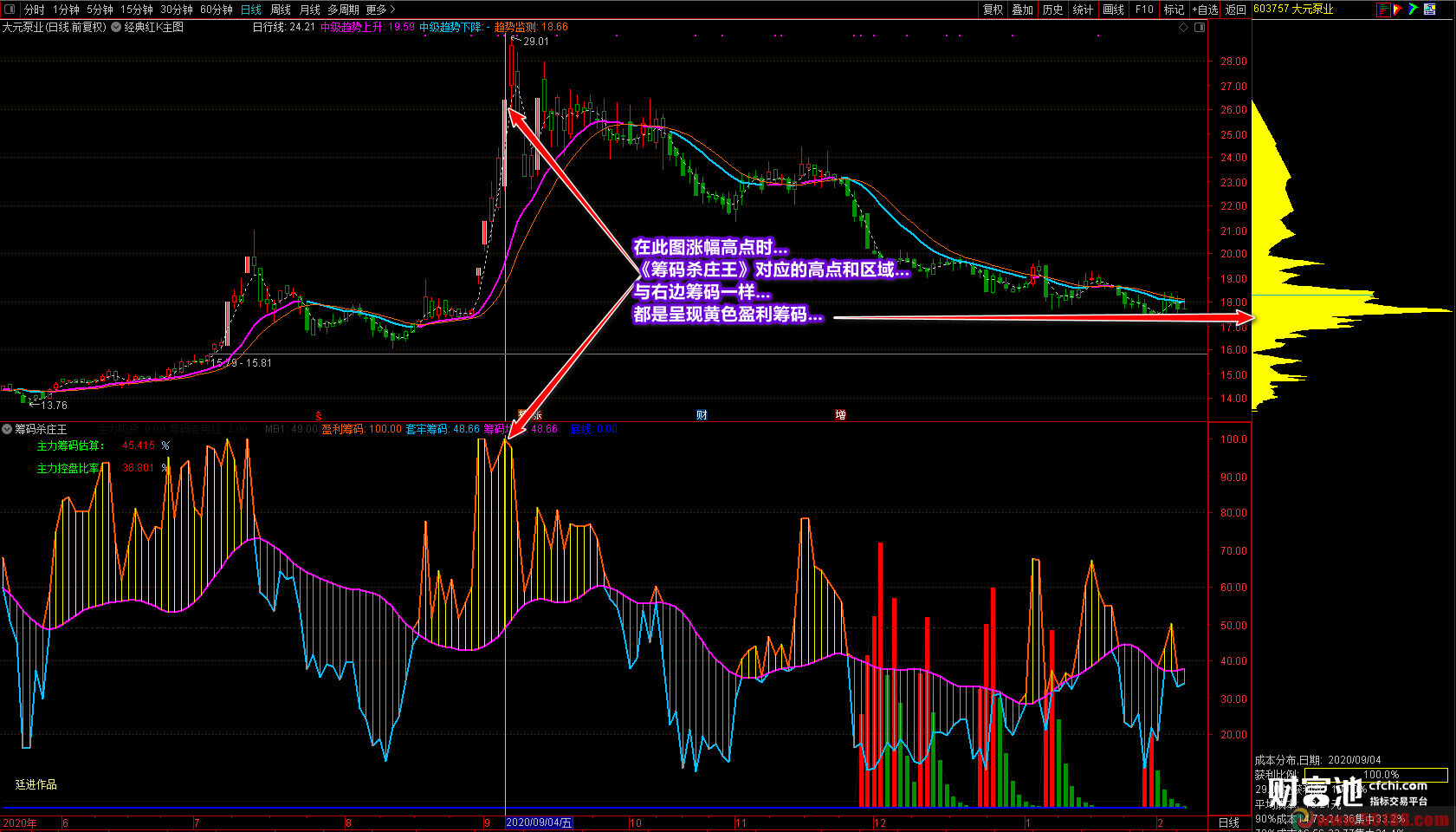Click the 返回 back button

click(x=1236, y=10)
